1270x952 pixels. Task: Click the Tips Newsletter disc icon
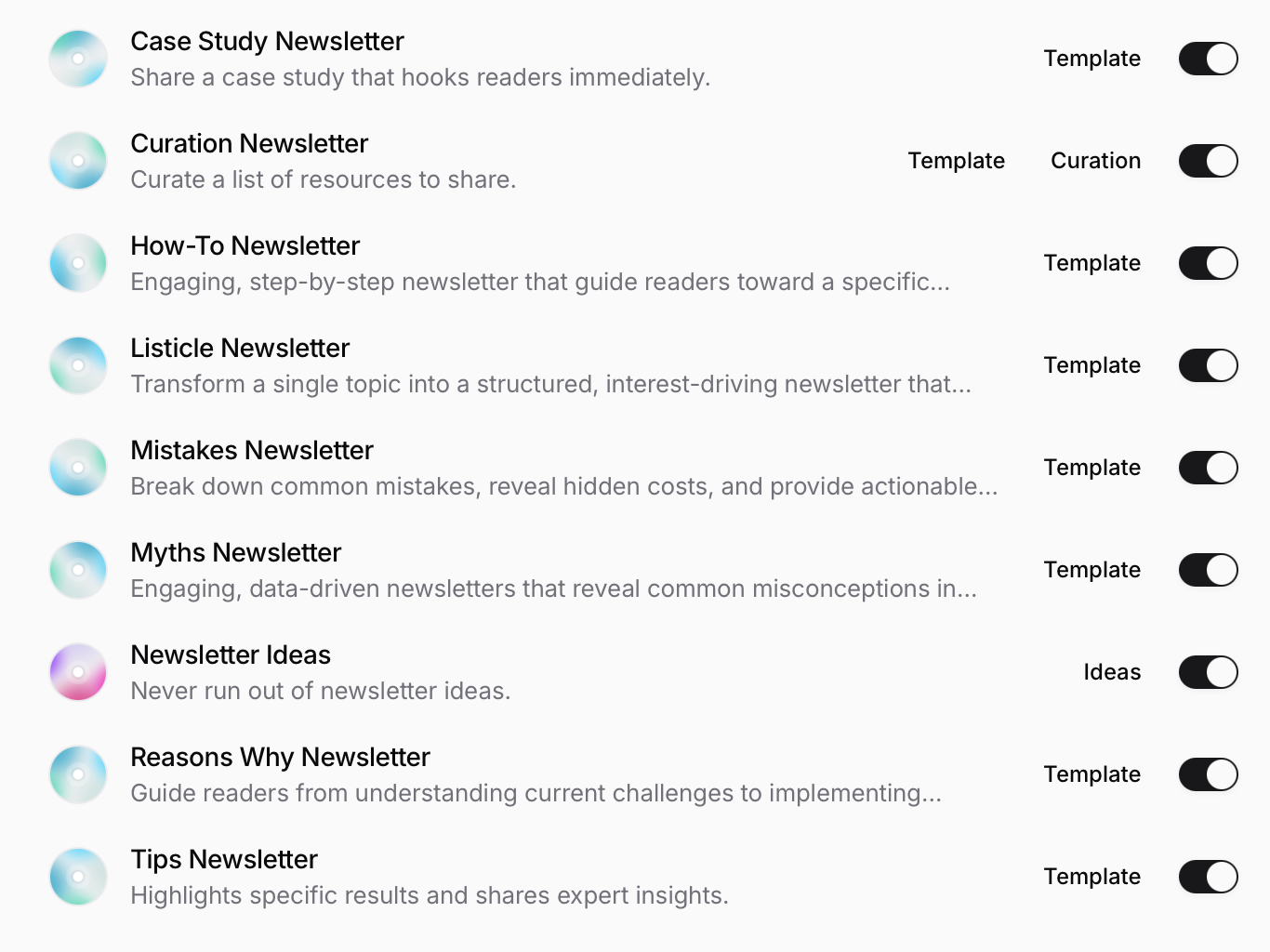78,877
